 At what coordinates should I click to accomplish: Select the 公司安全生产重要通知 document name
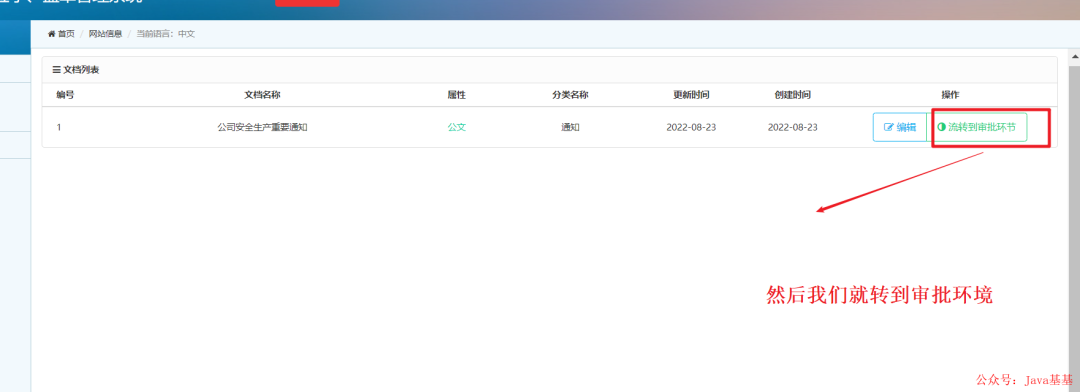(x=262, y=127)
